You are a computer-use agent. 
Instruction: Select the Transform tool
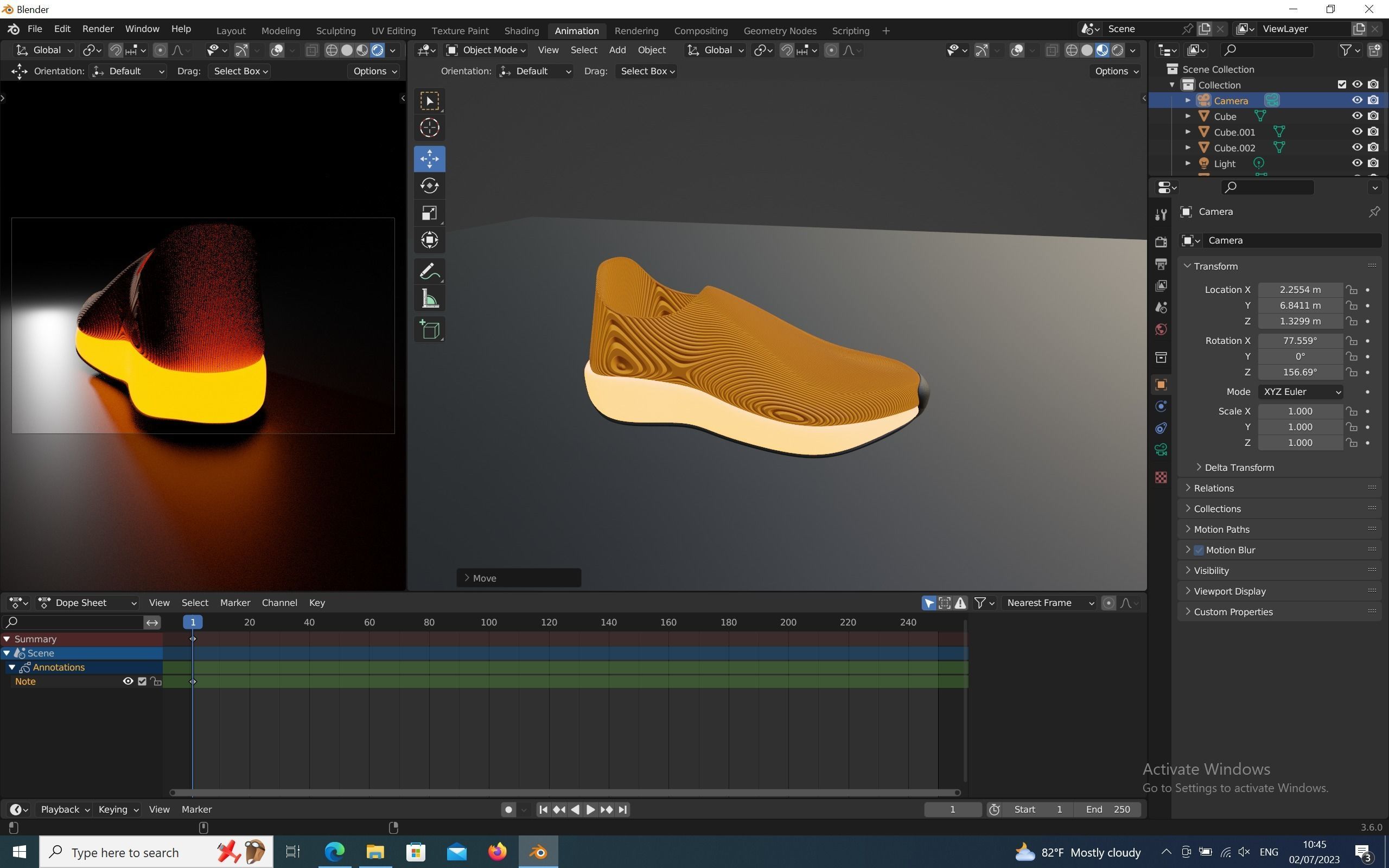click(429, 240)
